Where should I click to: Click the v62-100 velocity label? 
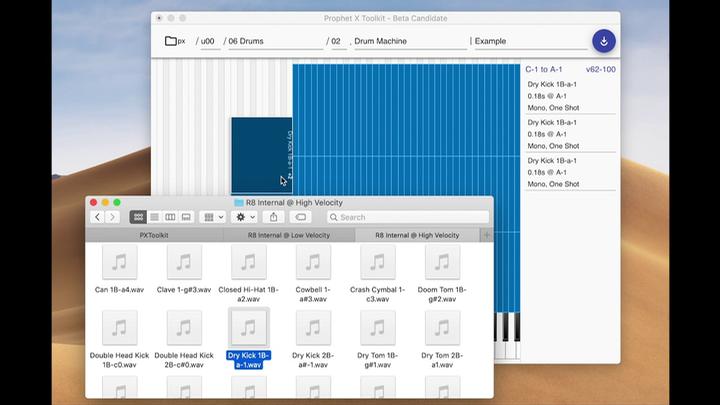click(x=601, y=69)
